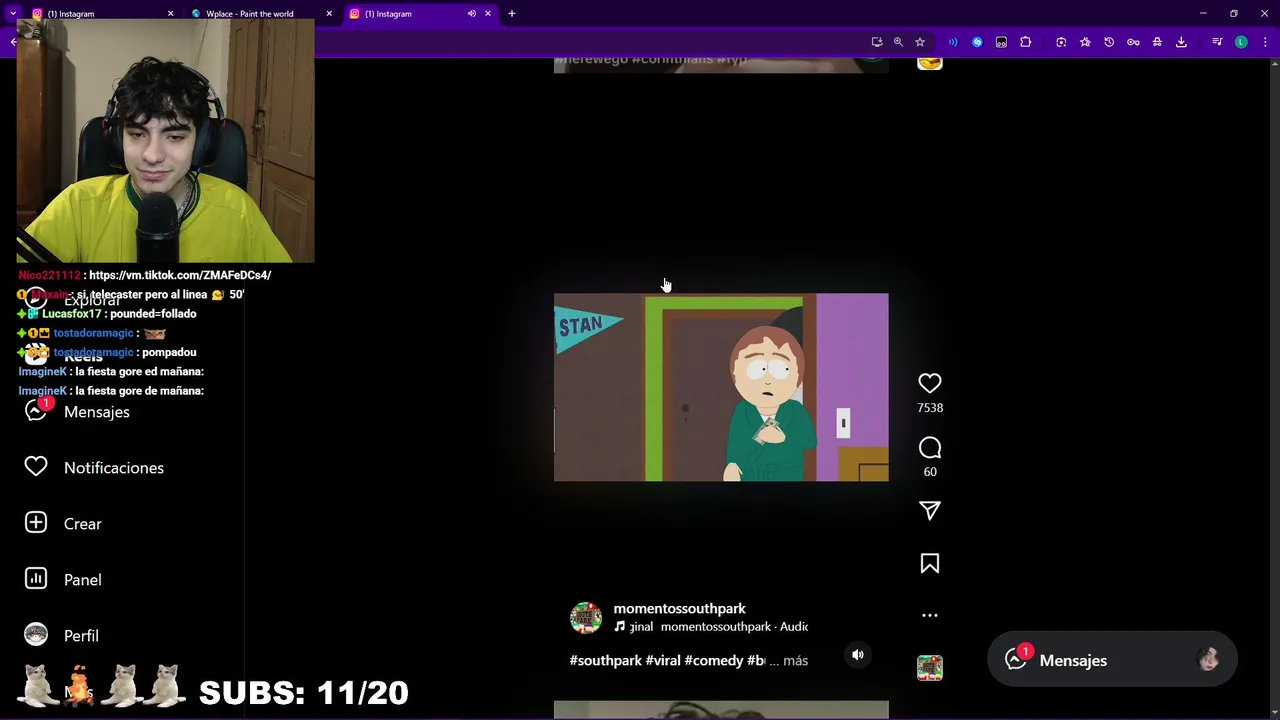Open a new browser tab

tap(512, 14)
